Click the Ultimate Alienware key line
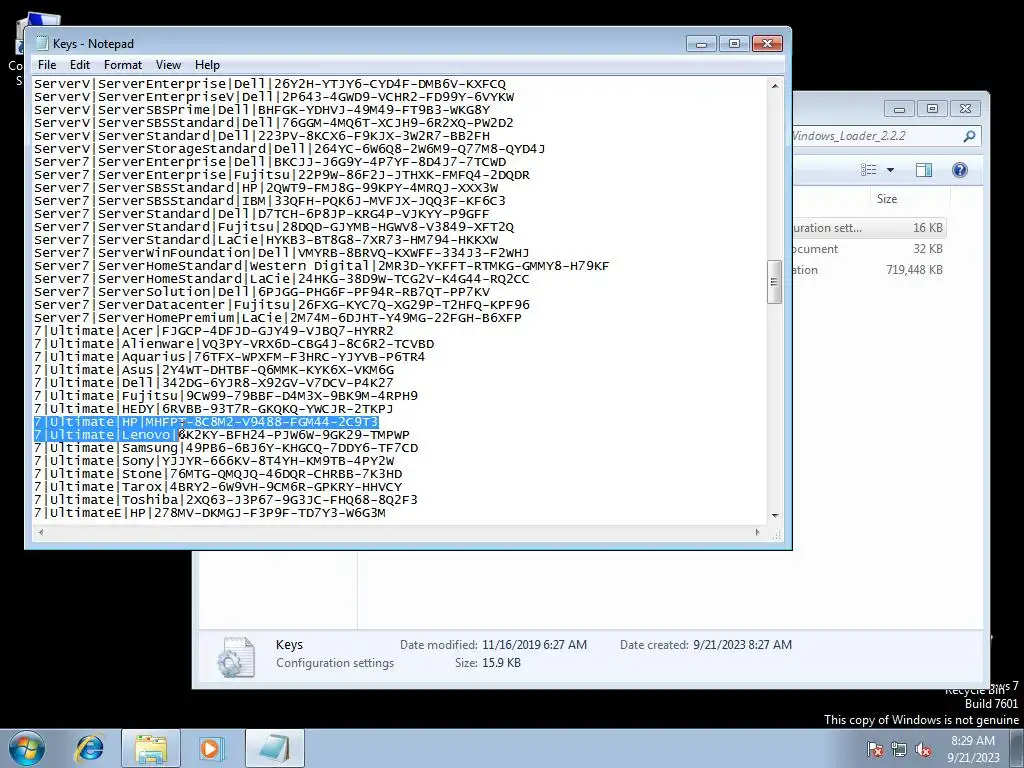Screen dimensions: 1024x768 click(x=234, y=344)
